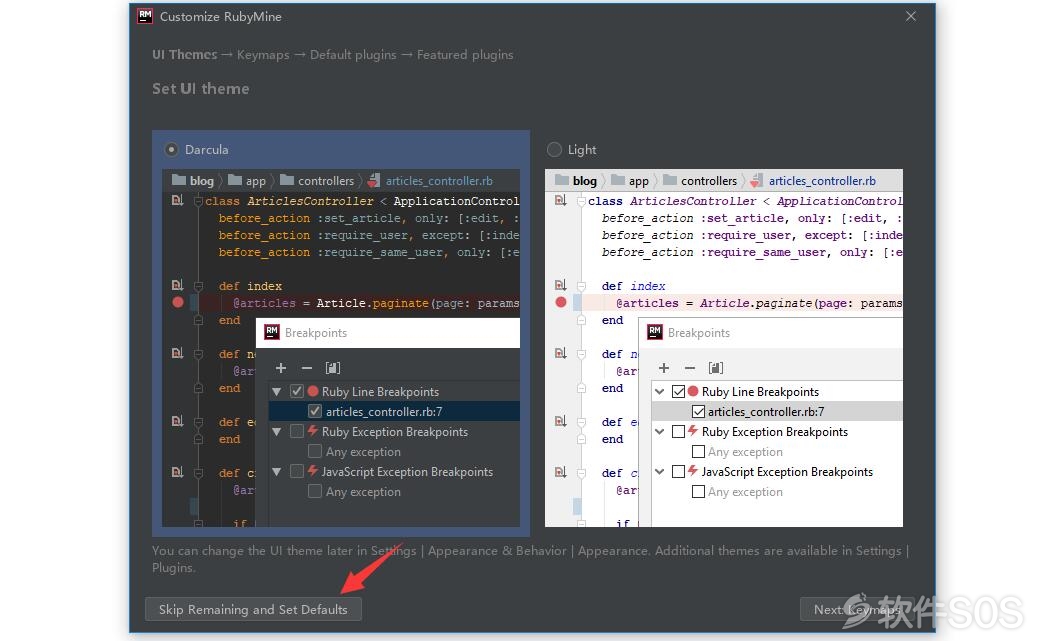The width and height of the screenshot is (1039, 641).
Task: Toggle JavaScript Exception Breakpoints checkbox in Light preview
Action: click(679, 471)
